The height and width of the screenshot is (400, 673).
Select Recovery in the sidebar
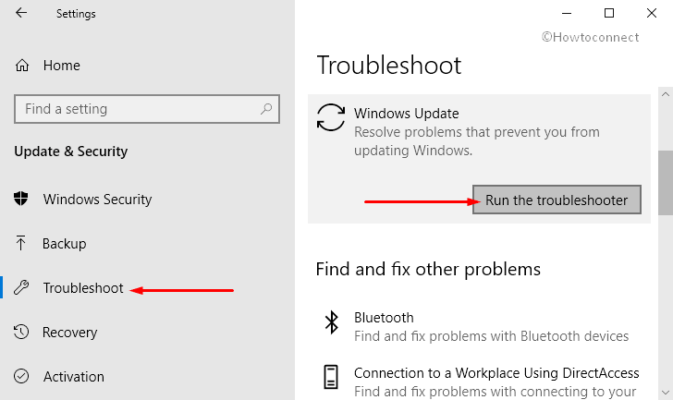(x=70, y=332)
